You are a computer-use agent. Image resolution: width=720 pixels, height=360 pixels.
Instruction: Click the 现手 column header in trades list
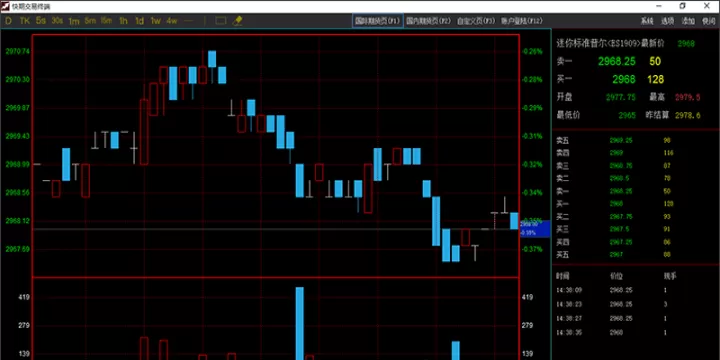(x=670, y=276)
